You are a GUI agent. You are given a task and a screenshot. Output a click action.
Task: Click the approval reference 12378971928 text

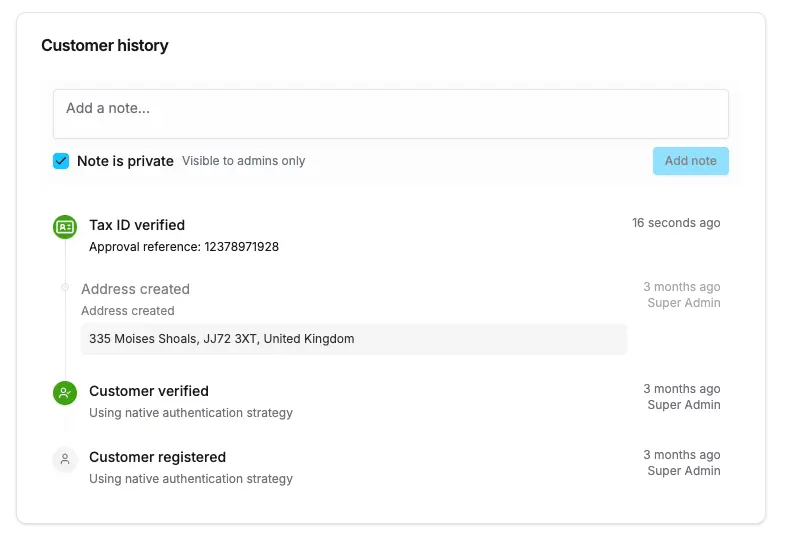point(184,247)
